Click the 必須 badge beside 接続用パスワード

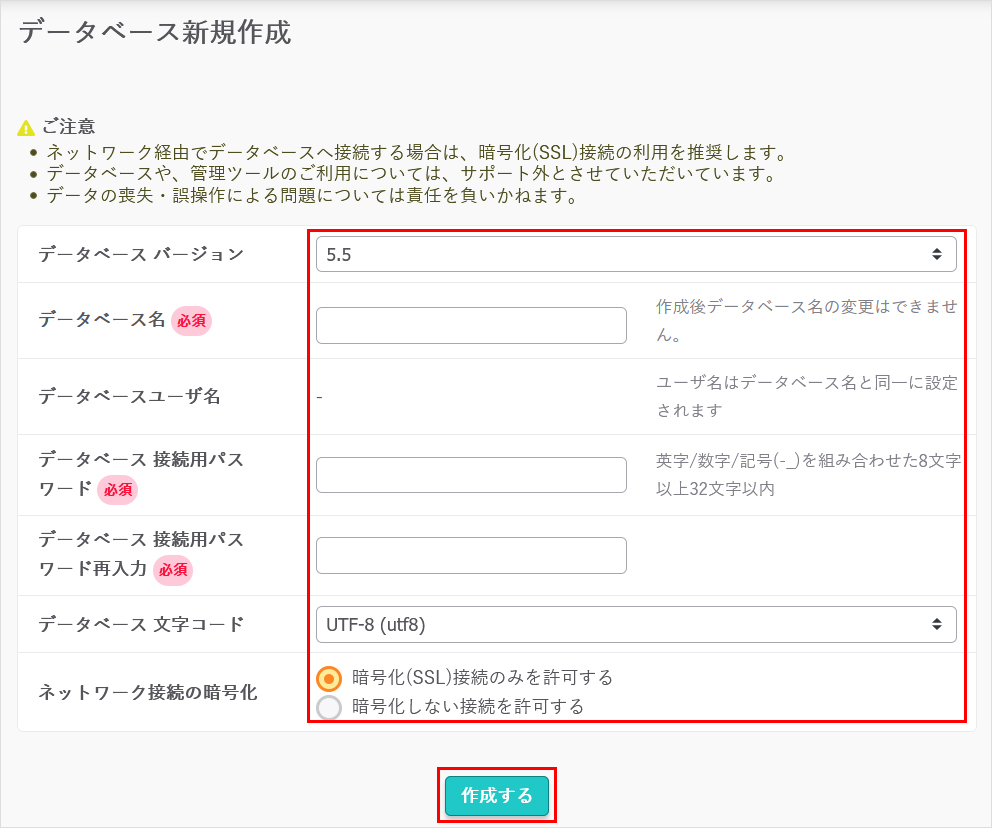tap(118, 490)
